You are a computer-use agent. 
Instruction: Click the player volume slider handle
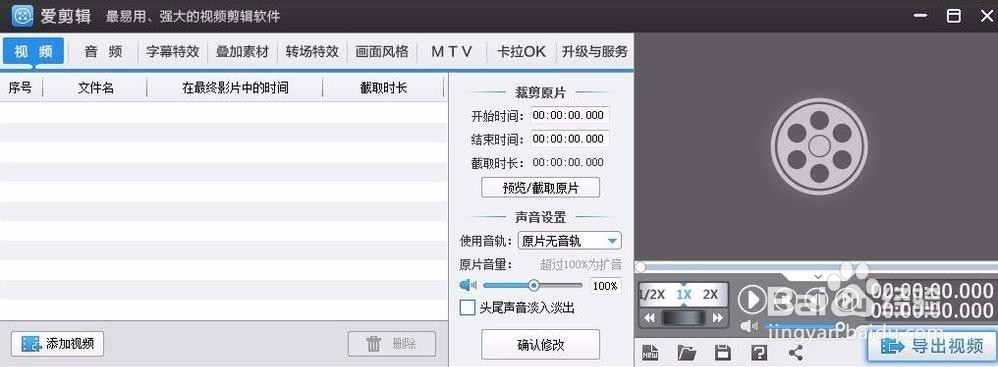click(x=840, y=327)
